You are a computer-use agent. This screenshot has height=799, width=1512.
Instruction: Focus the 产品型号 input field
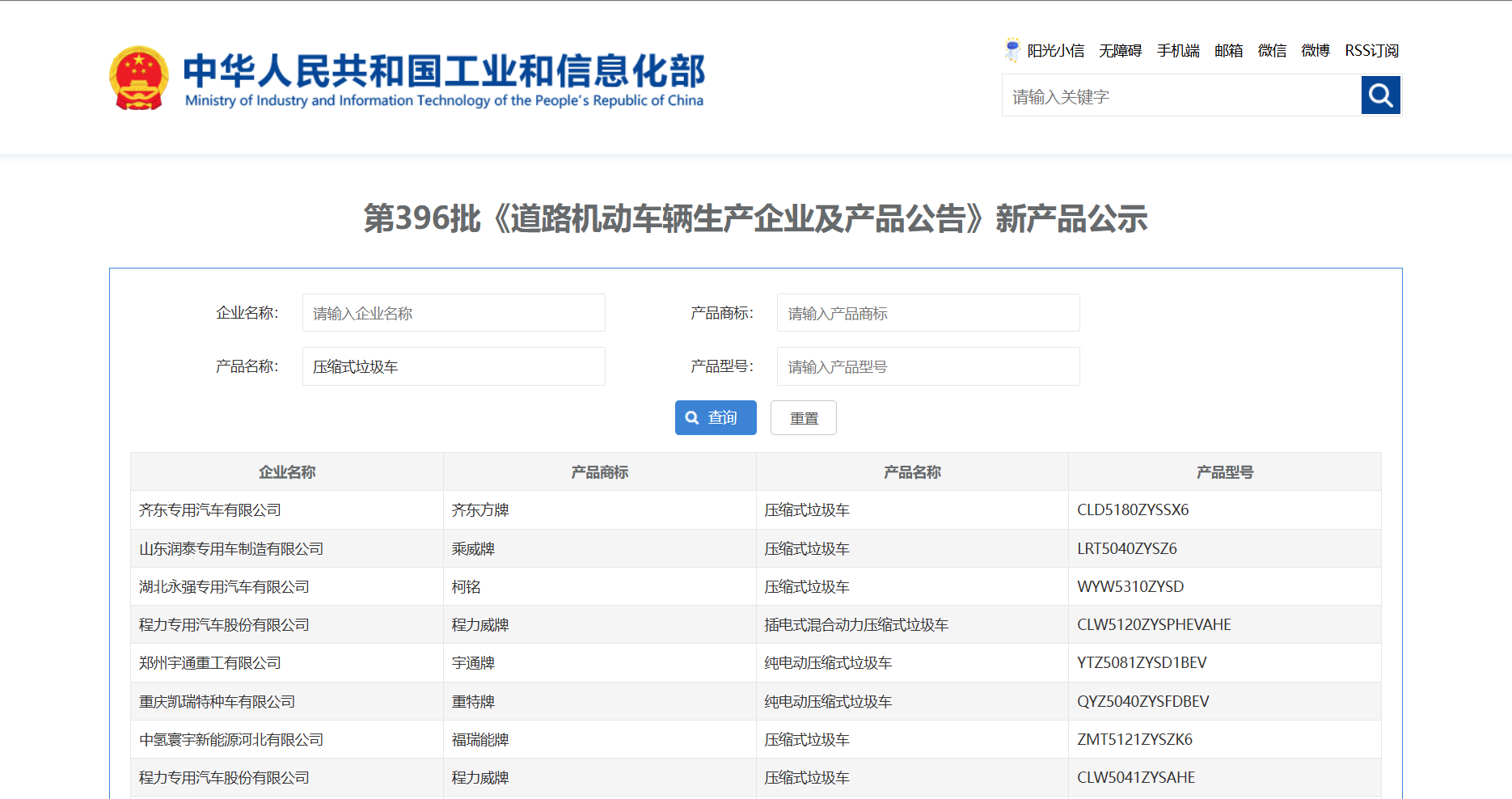[x=927, y=366]
